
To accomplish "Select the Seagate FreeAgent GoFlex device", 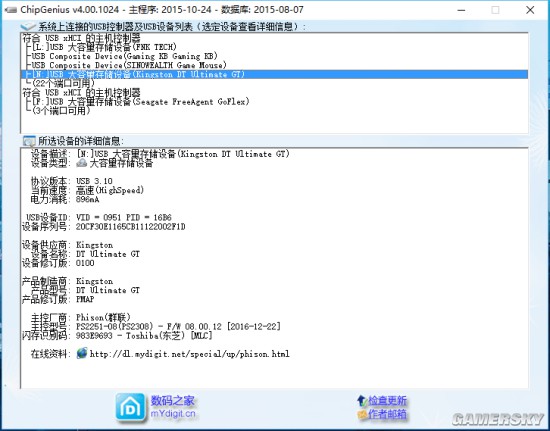I will (x=140, y=102).
